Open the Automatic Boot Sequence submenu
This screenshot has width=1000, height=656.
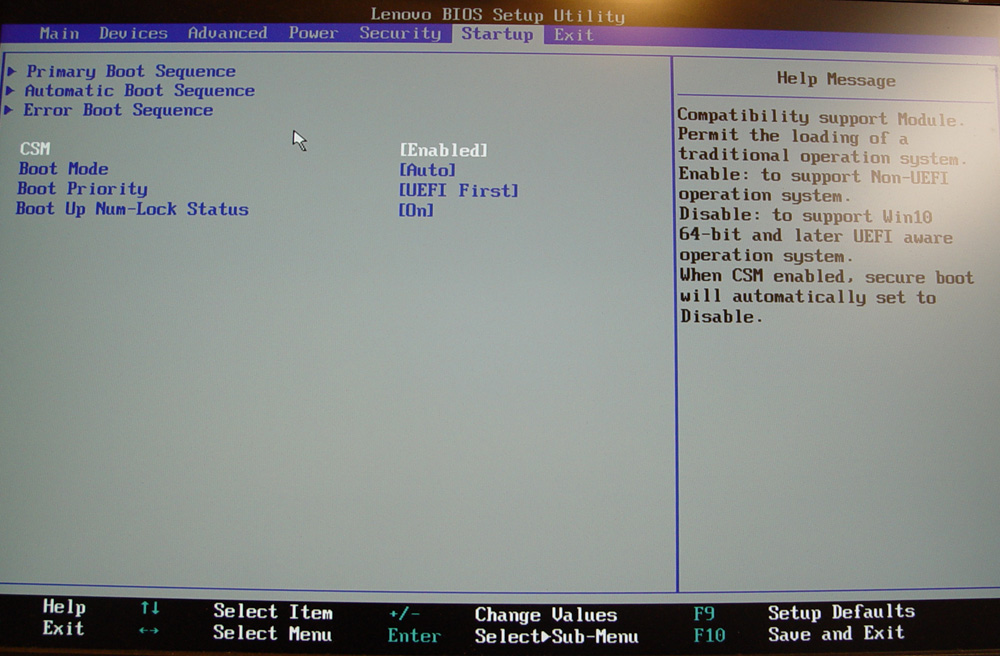click(140, 91)
